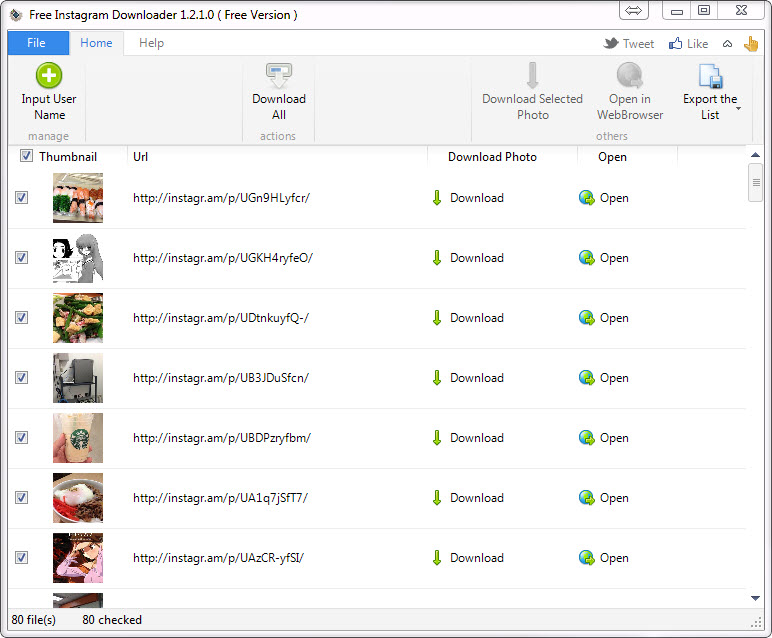Viewport: 772px width, 638px height.
Task: Open the File menu
Action: tap(36, 43)
